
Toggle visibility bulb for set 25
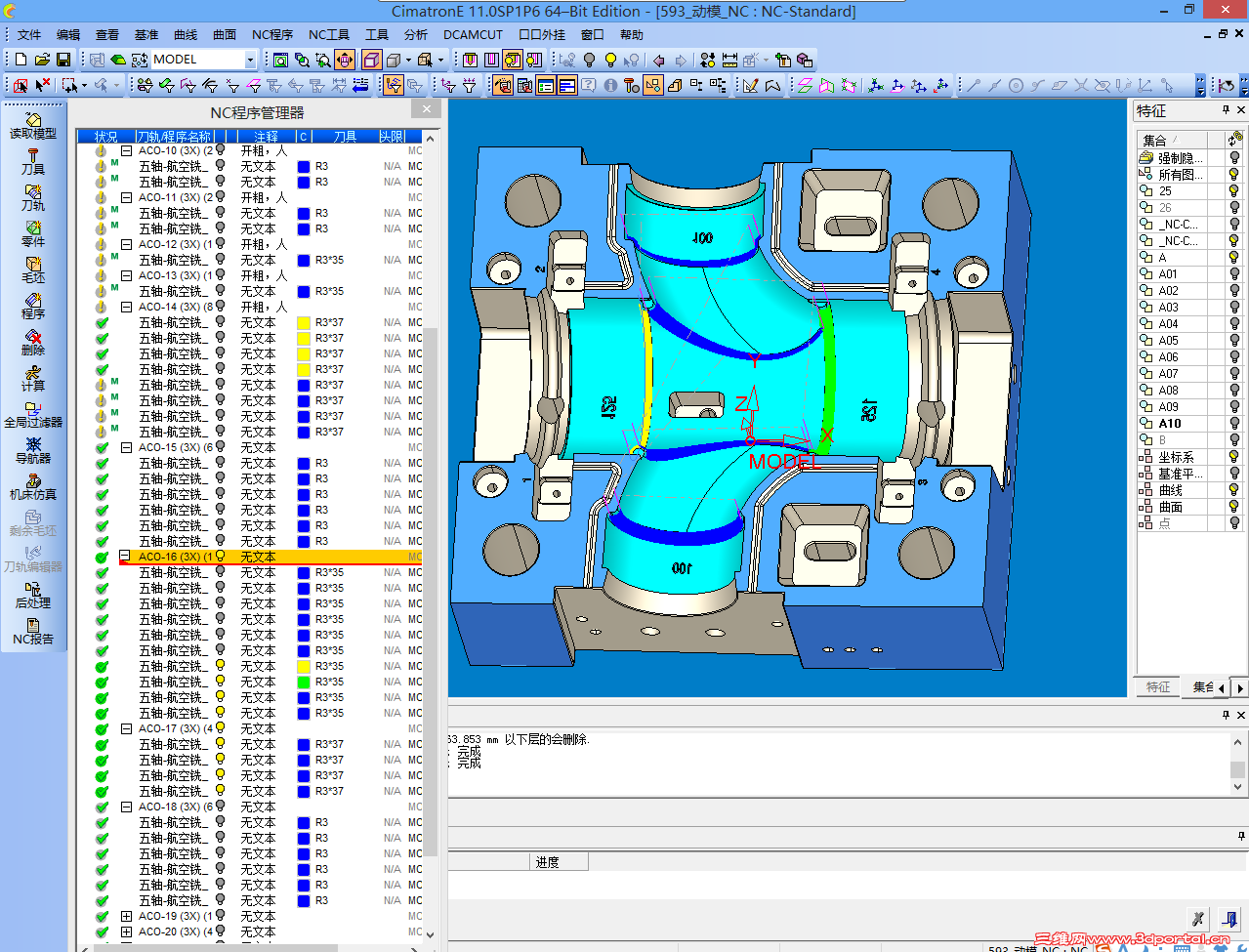coord(1234,191)
